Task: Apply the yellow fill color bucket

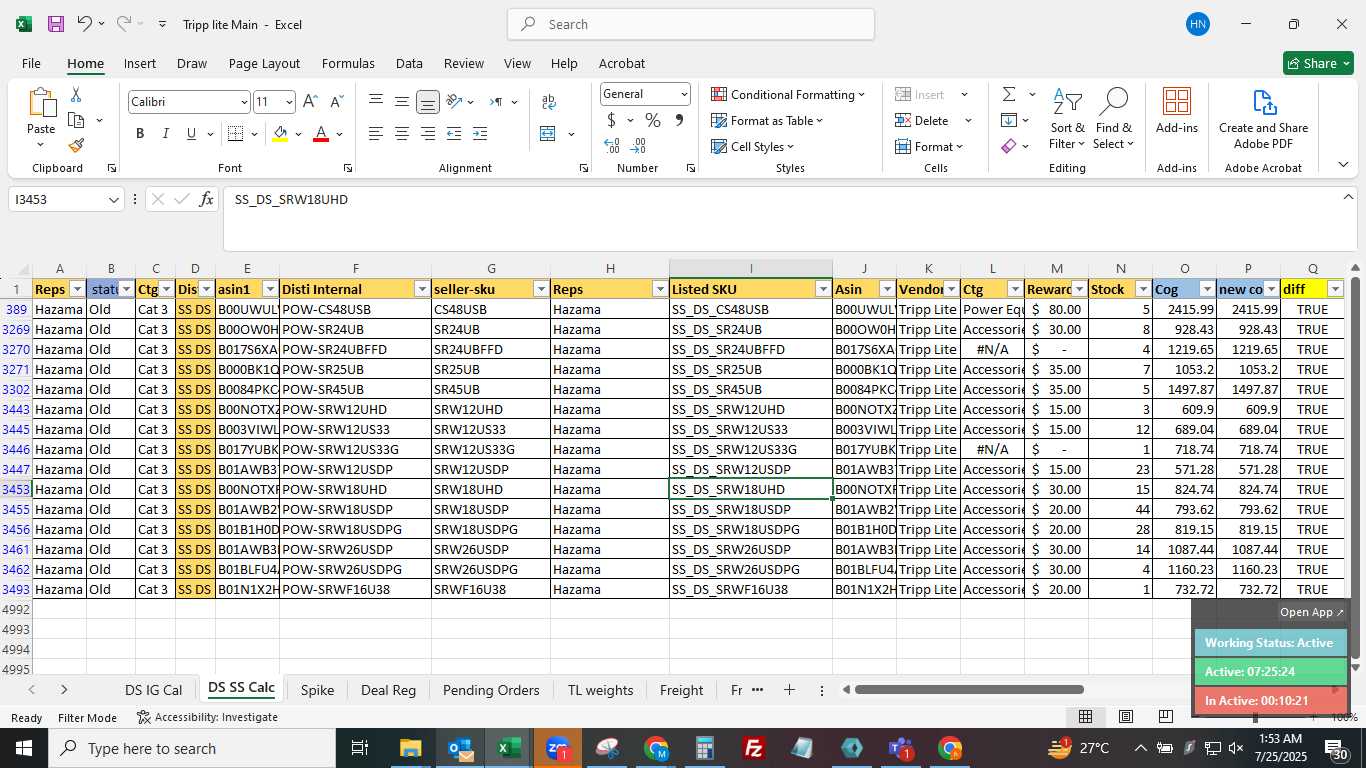Action: coord(280,134)
